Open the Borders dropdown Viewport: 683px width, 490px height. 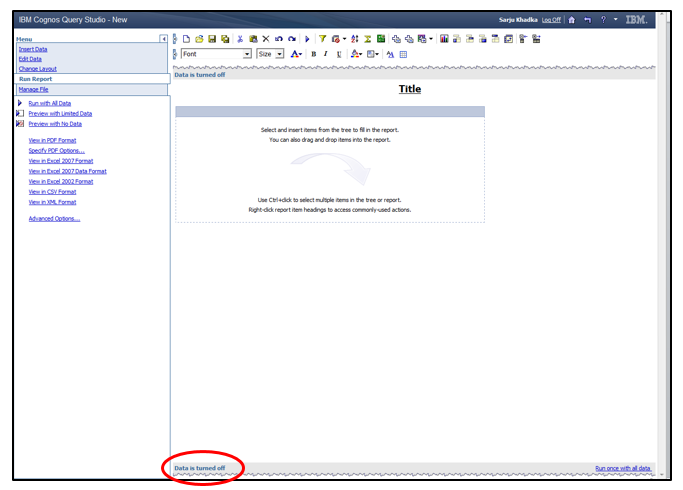point(372,54)
